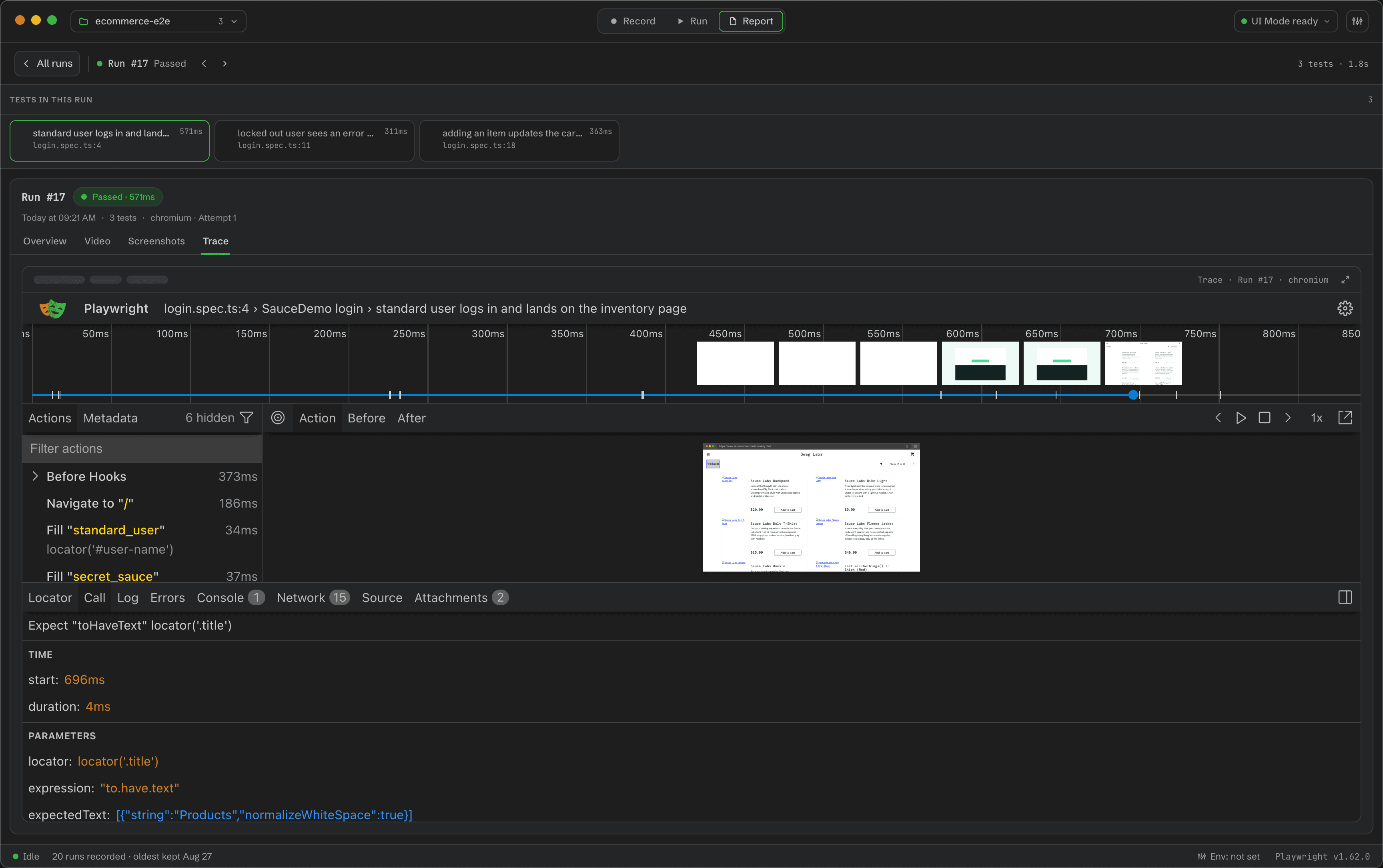
Task: Click the Idle status indicator
Action: 26,856
